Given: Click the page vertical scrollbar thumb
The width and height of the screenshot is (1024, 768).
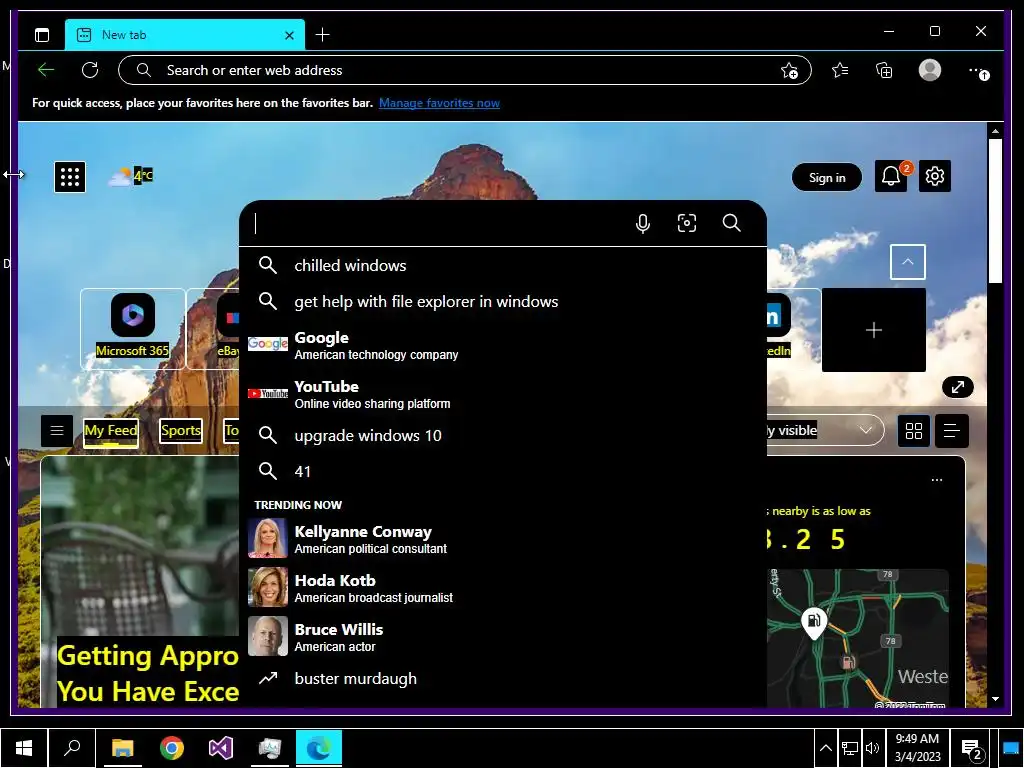Looking at the screenshot, I should point(995,210).
